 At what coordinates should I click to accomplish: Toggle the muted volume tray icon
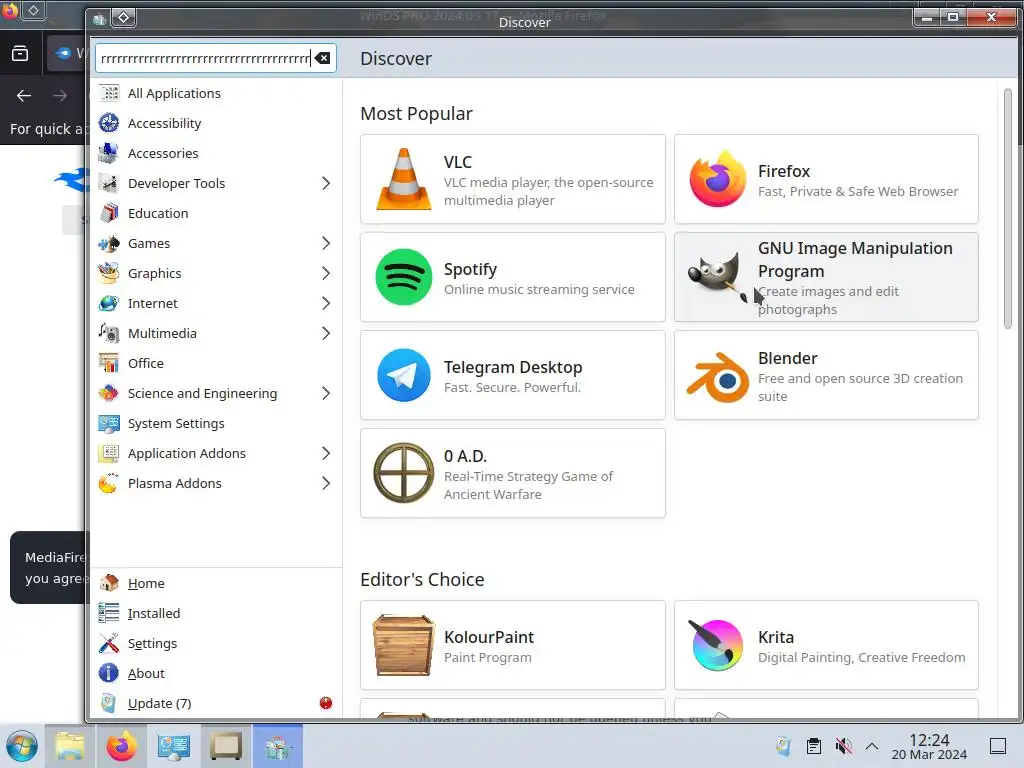(844, 746)
